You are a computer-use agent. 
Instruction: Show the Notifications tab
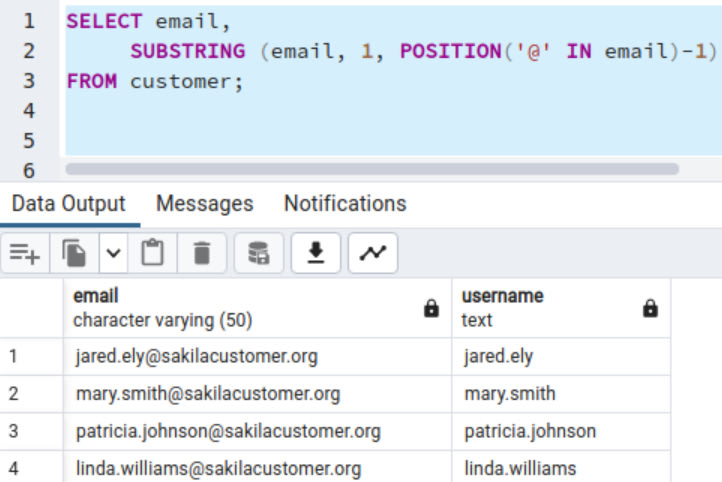coord(345,204)
